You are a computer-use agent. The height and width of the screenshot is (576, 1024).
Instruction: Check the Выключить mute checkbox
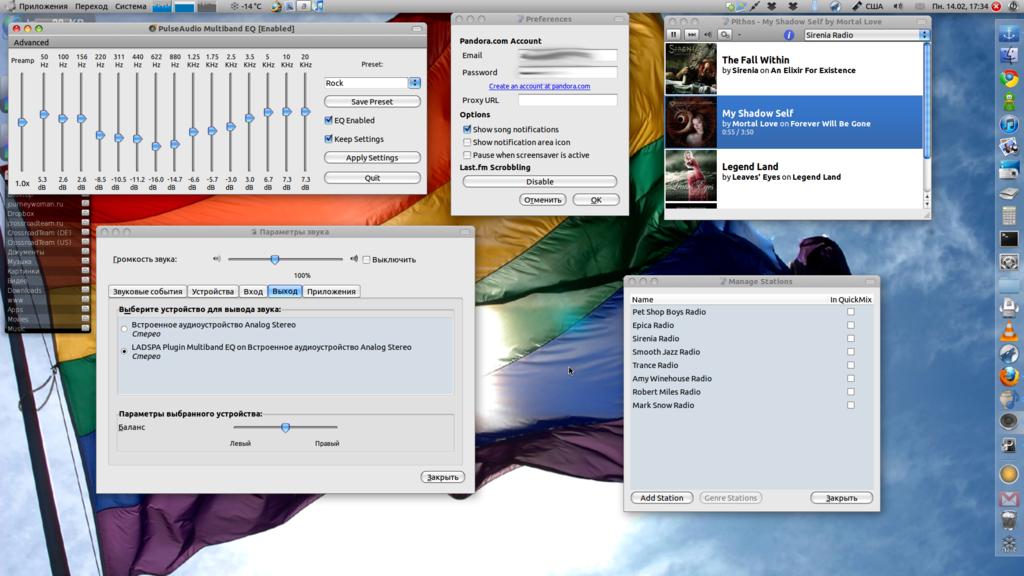point(366,259)
